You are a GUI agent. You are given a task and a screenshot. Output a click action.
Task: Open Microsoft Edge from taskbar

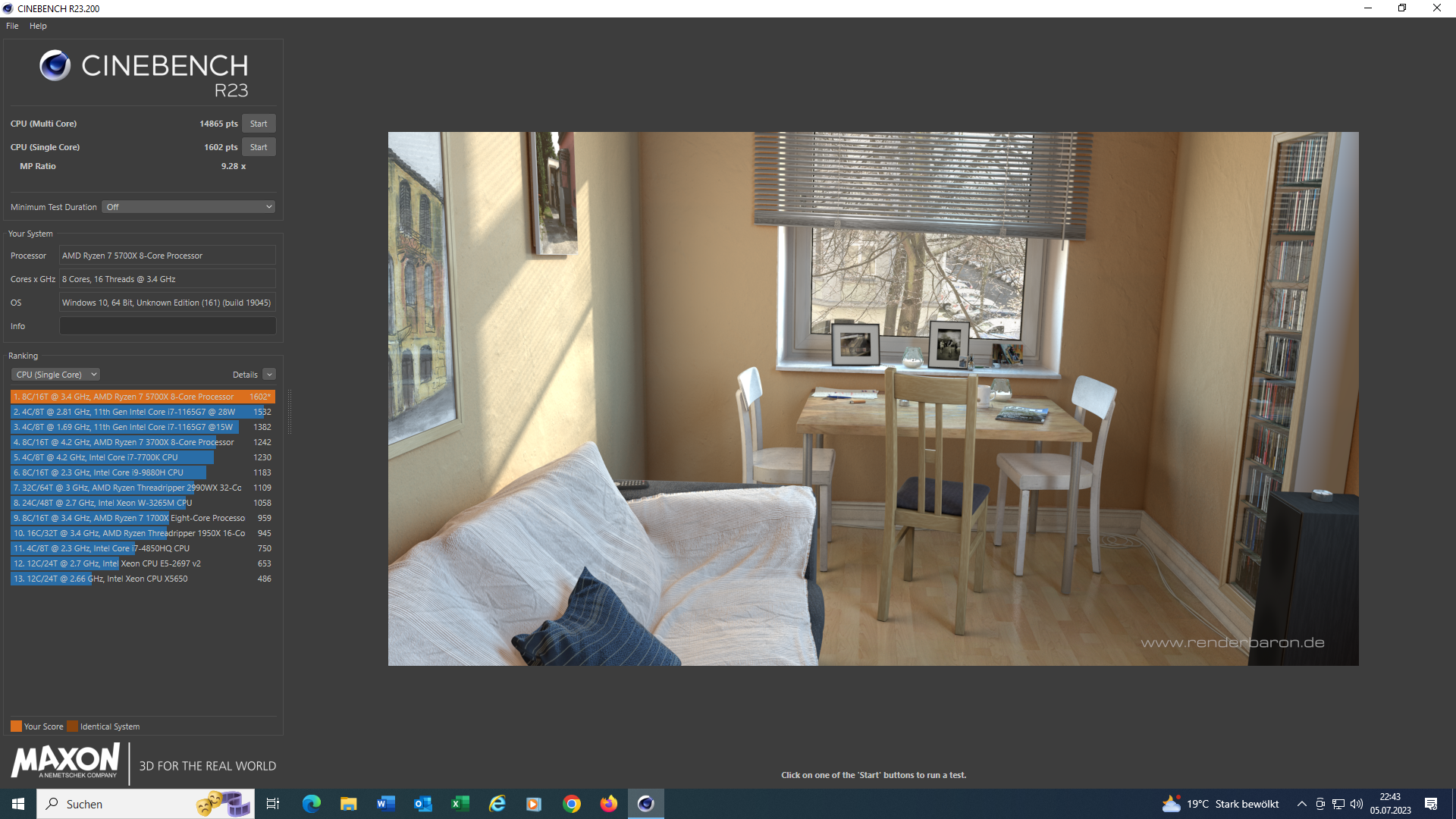311,804
